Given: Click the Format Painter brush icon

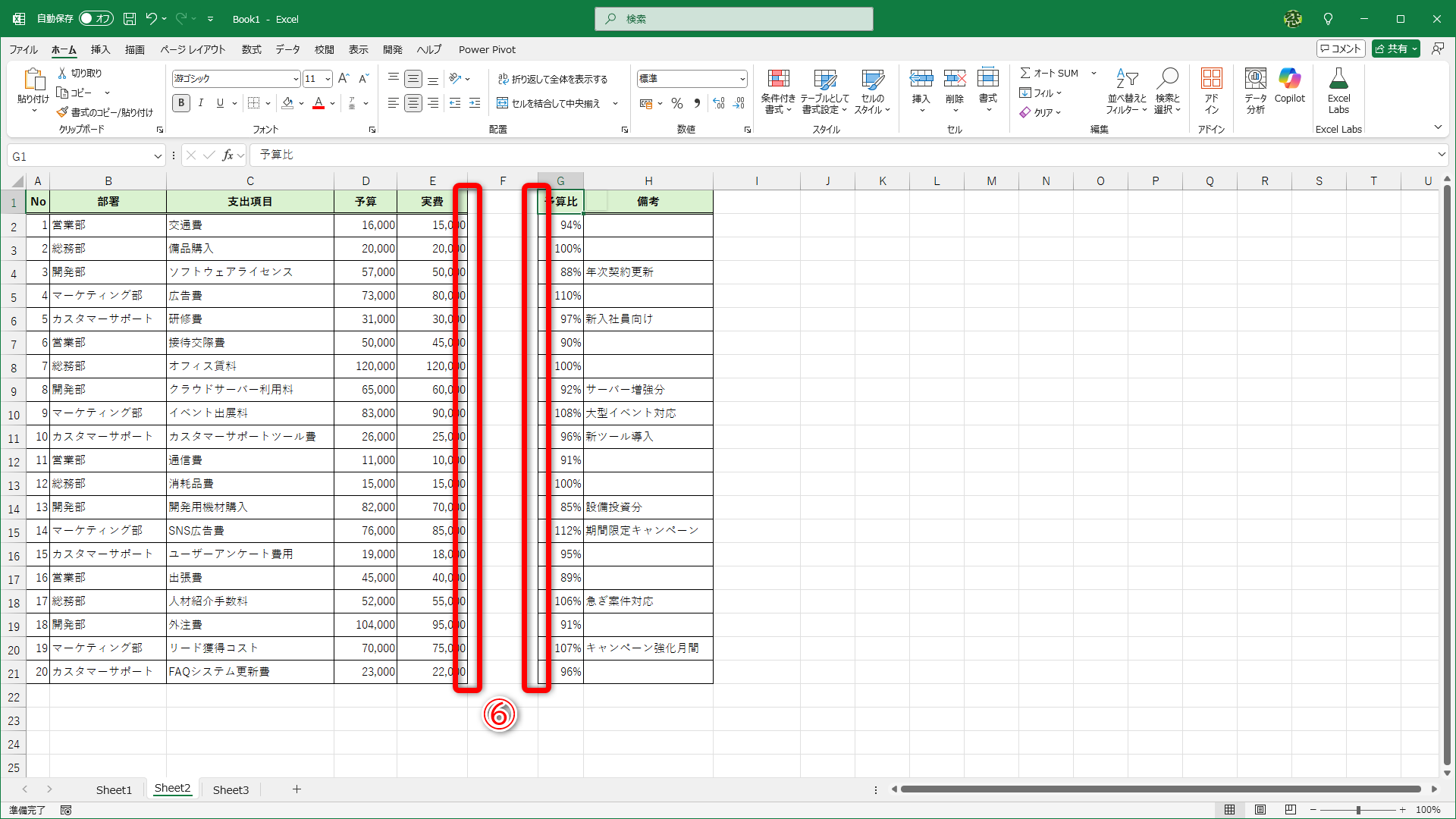Looking at the screenshot, I should click(62, 112).
